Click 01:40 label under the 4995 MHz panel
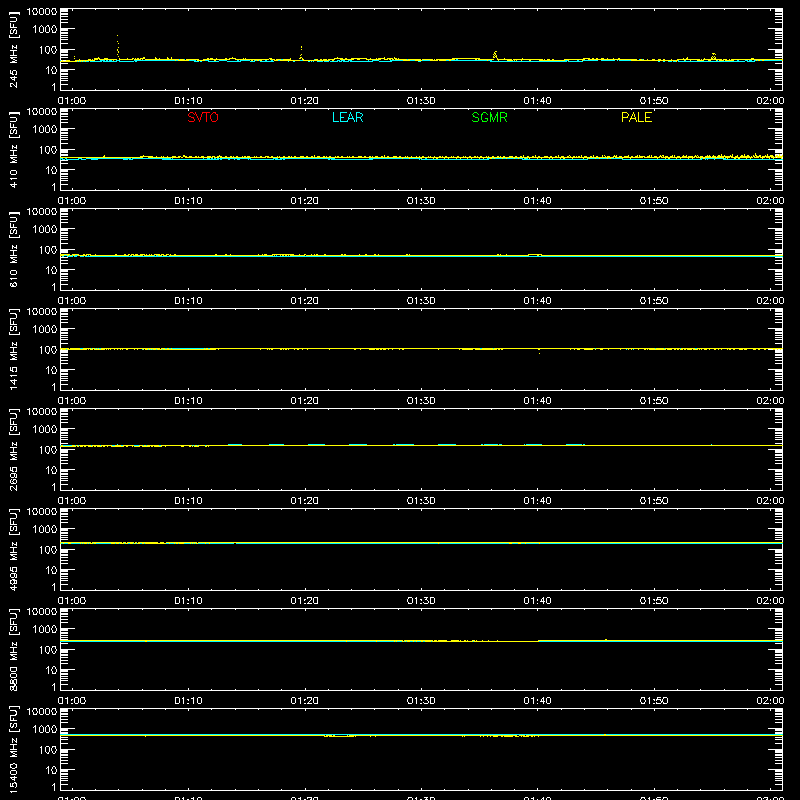The width and height of the screenshot is (800, 800). pyautogui.click(x=537, y=601)
